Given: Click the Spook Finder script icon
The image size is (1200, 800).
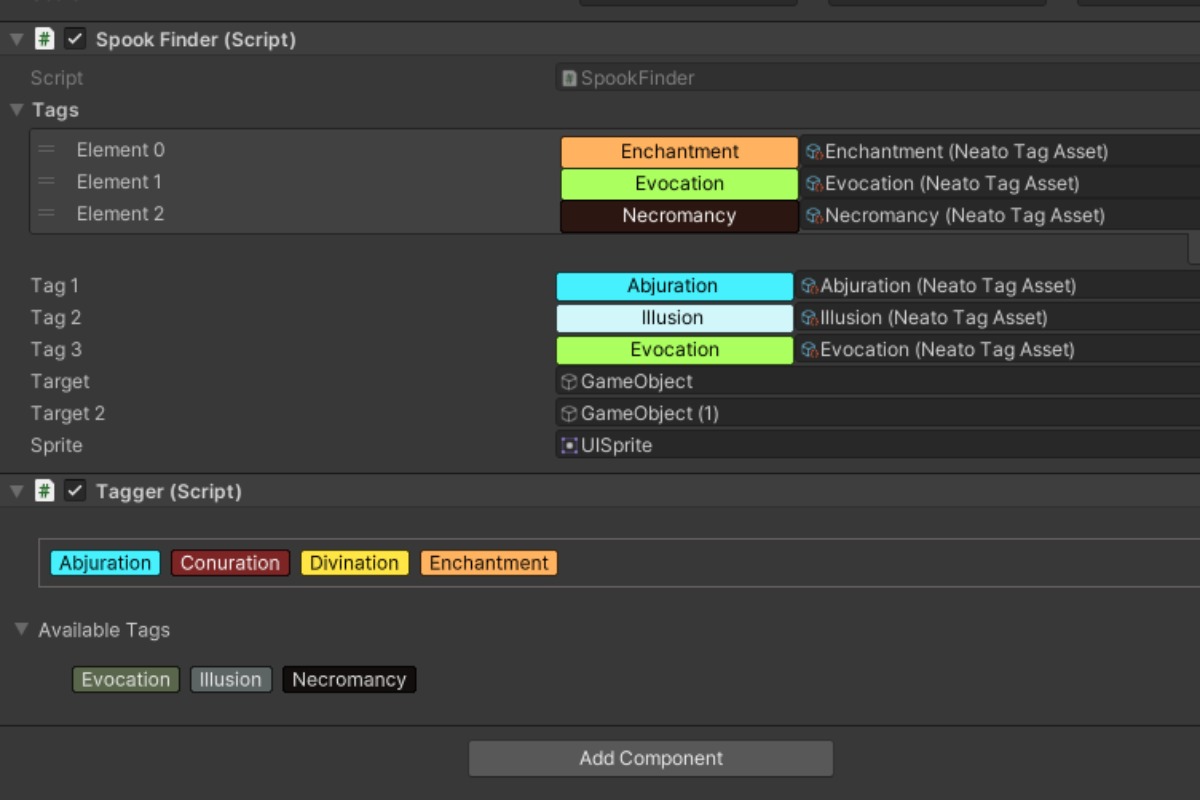Looking at the screenshot, I should 45,39.
